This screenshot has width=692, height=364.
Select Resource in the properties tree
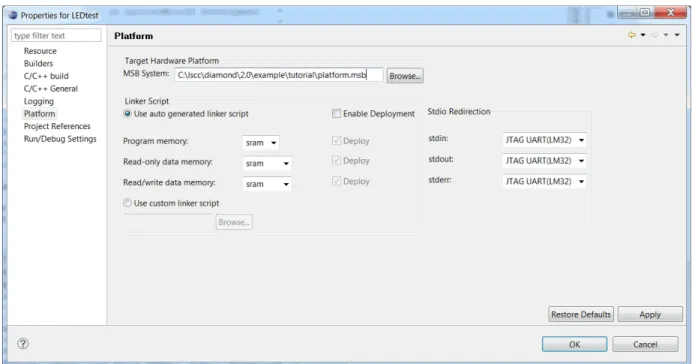[40, 51]
